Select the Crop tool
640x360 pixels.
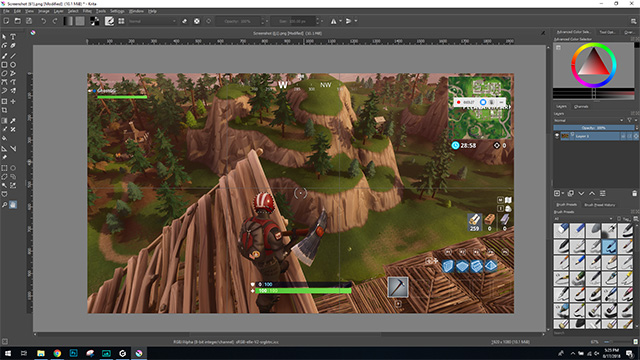click(x=4, y=110)
